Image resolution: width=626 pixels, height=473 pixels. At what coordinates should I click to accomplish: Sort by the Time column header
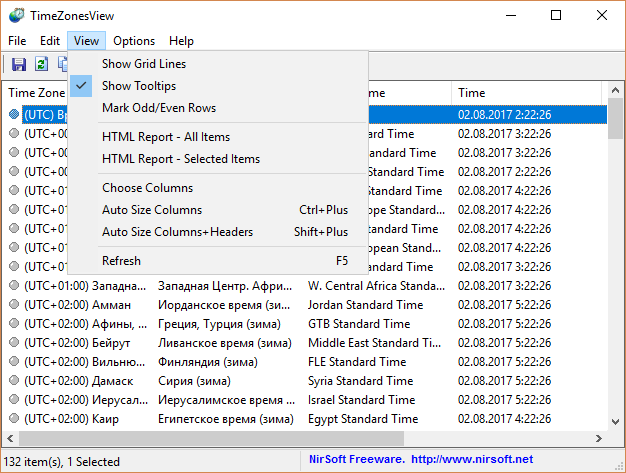pos(530,93)
